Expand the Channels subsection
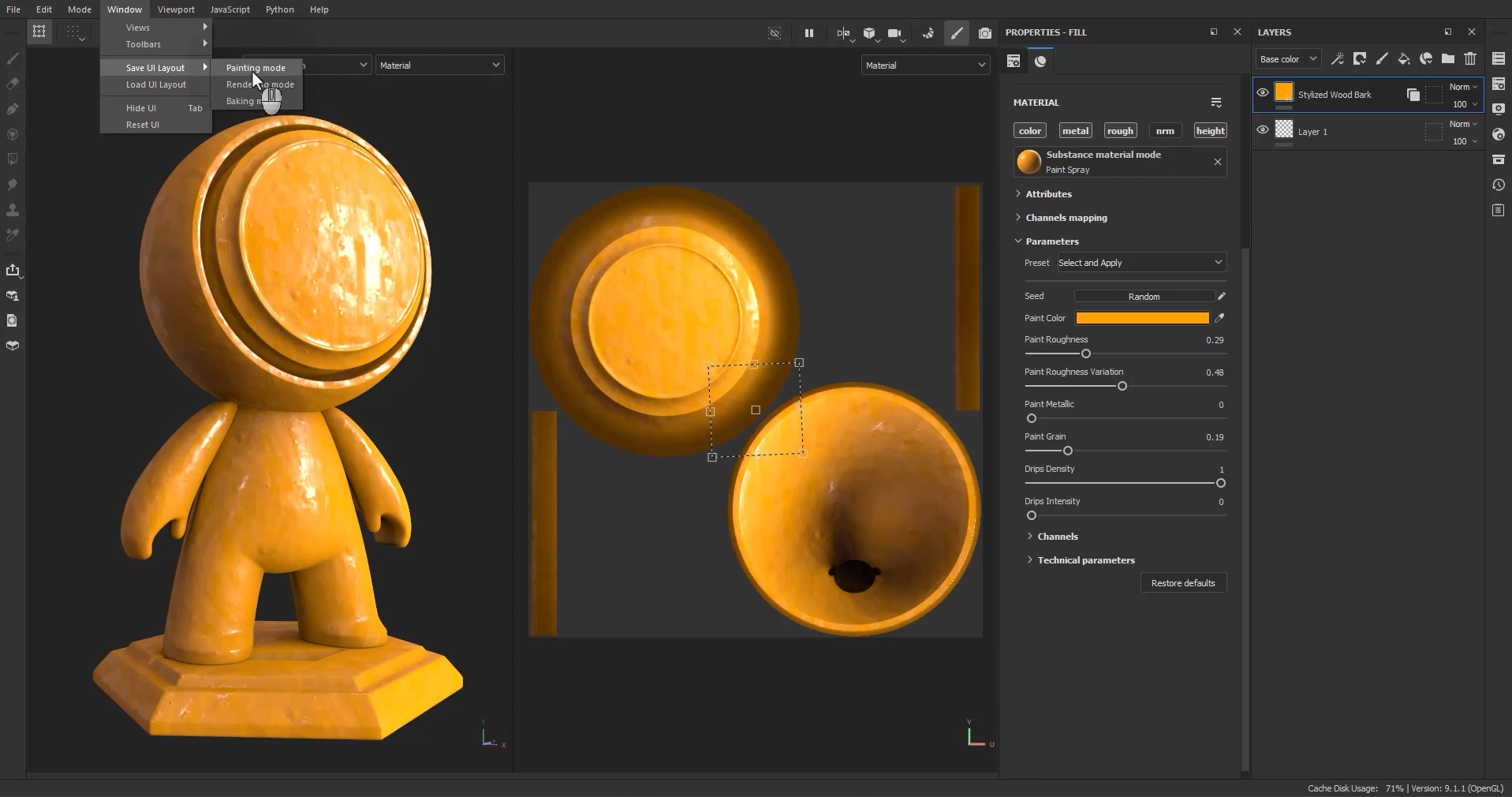Viewport: 1512px width, 797px height. [1057, 537]
